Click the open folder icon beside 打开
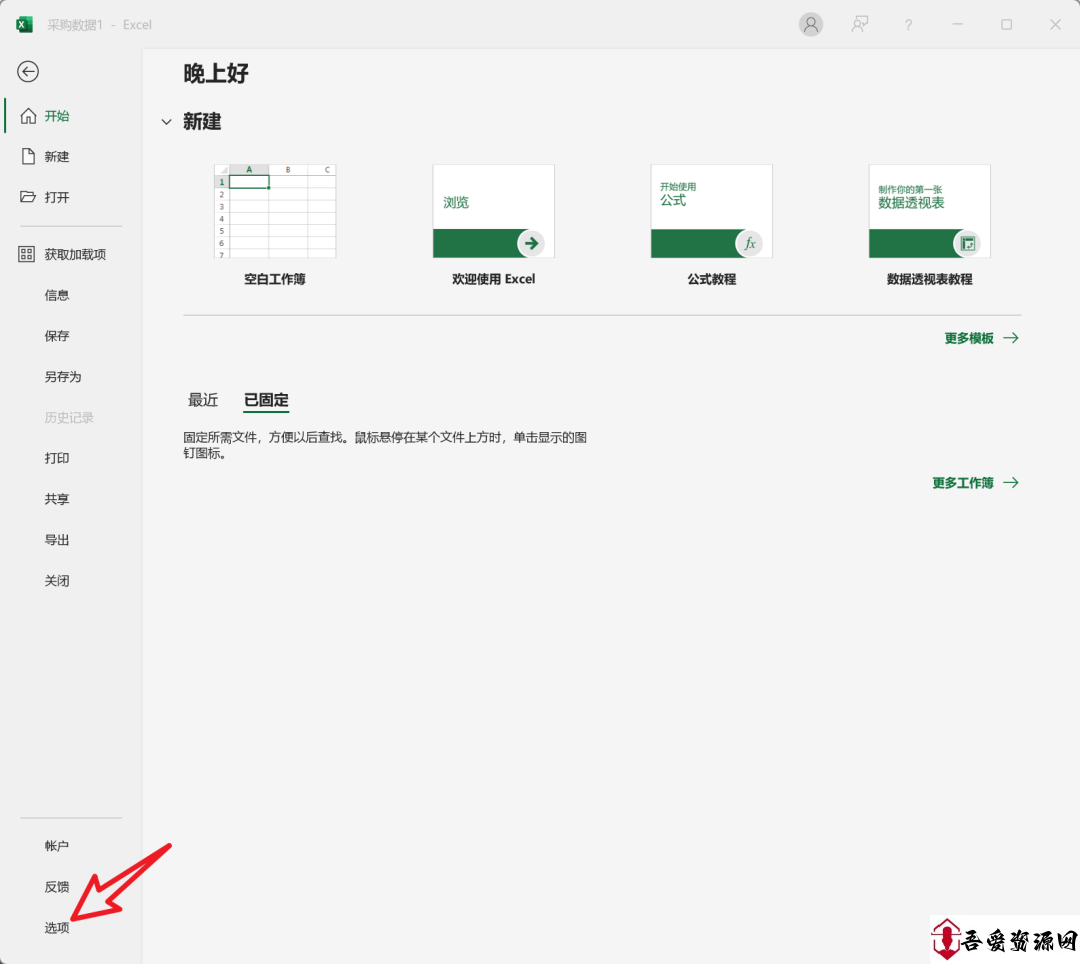Image resolution: width=1080 pixels, height=964 pixels. click(x=28, y=197)
